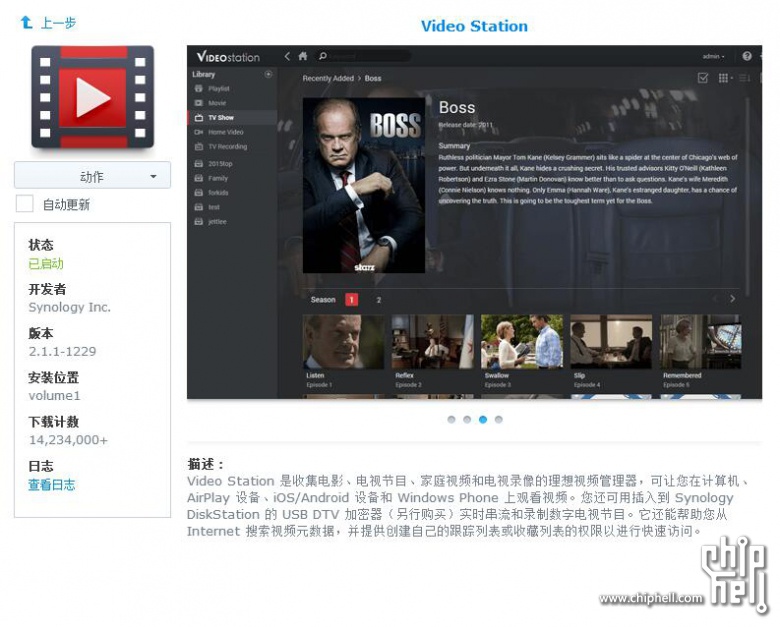The width and height of the screenshot is (780, 627).
Task: Click the volume1 install location text
Action: tap(54, 396)
